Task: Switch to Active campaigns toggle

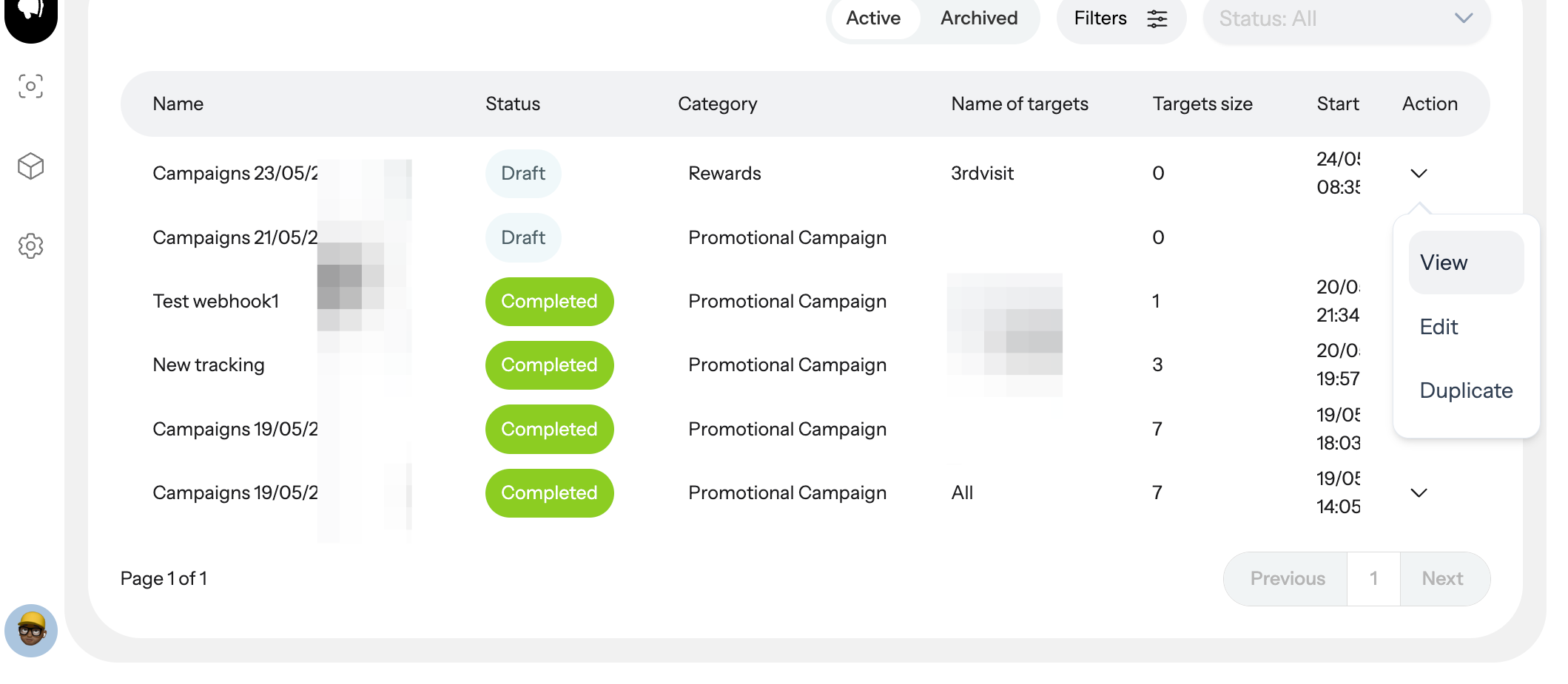Action: coord(873,18)
